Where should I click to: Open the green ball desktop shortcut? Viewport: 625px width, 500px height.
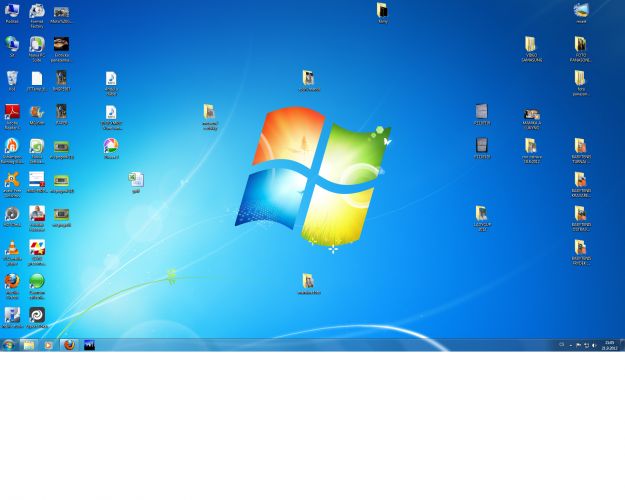37,286
